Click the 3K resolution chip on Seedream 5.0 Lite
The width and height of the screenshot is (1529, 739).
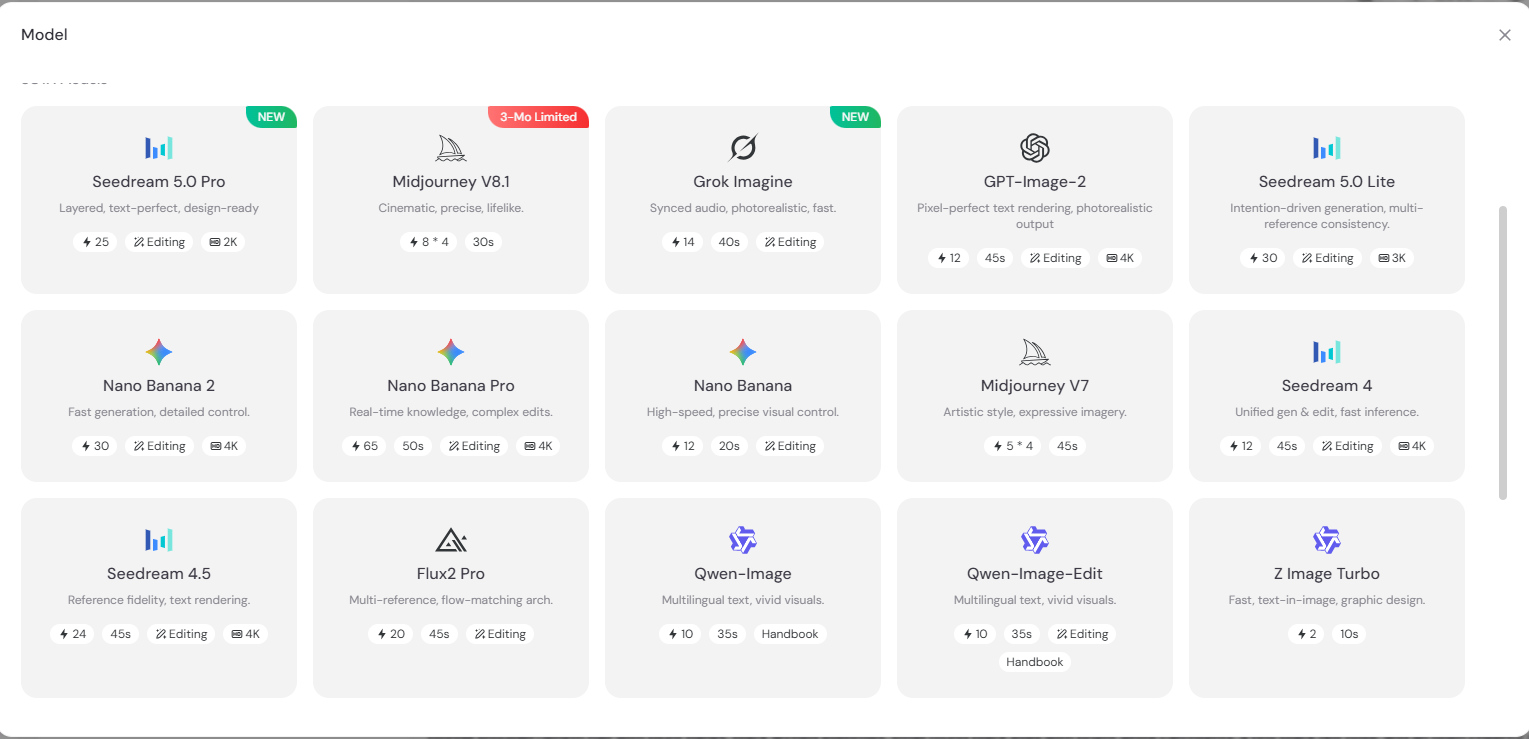(x=1391, y=258)
